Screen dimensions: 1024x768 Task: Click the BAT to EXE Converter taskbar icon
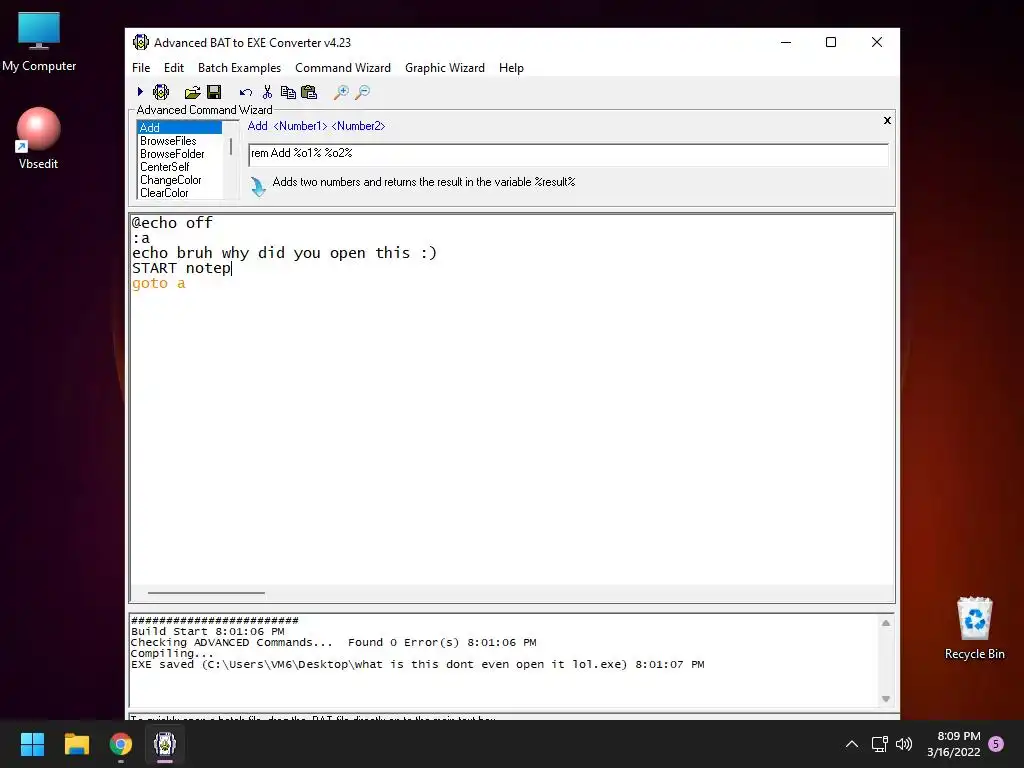tap(165, 744)
